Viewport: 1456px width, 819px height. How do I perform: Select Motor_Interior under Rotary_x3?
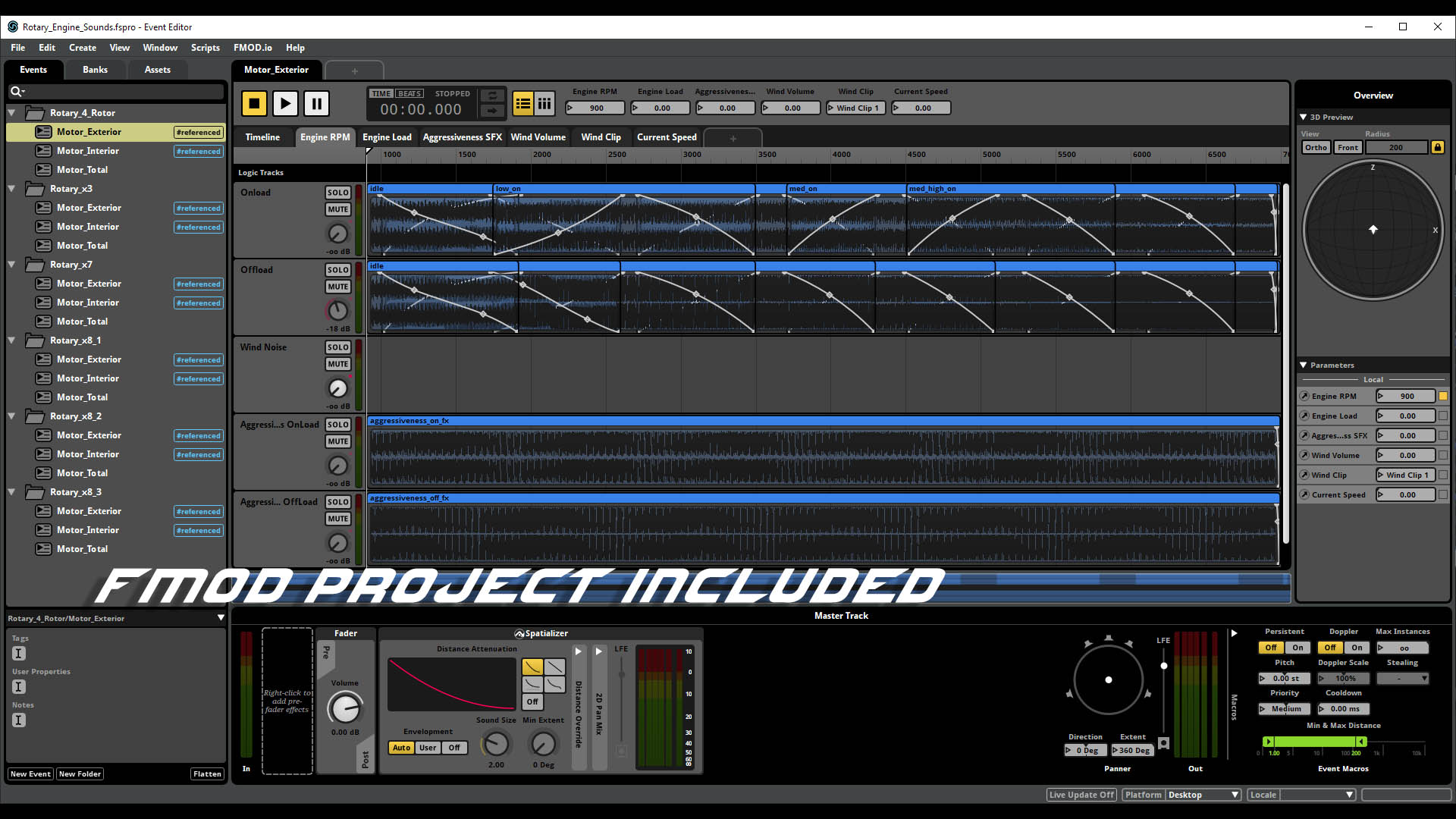click(x=88, y=227)
